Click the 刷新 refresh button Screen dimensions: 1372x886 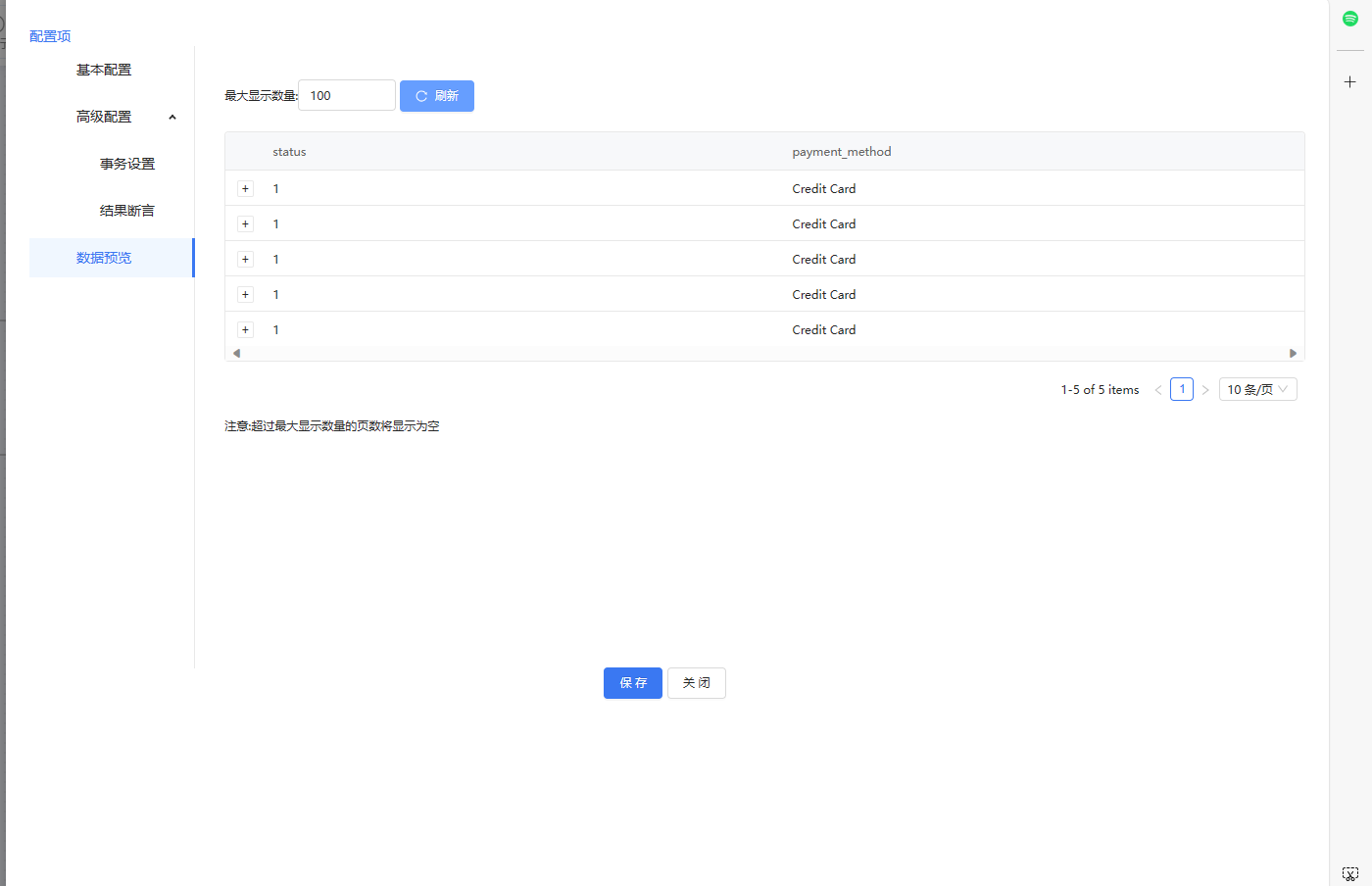point(437,96)
